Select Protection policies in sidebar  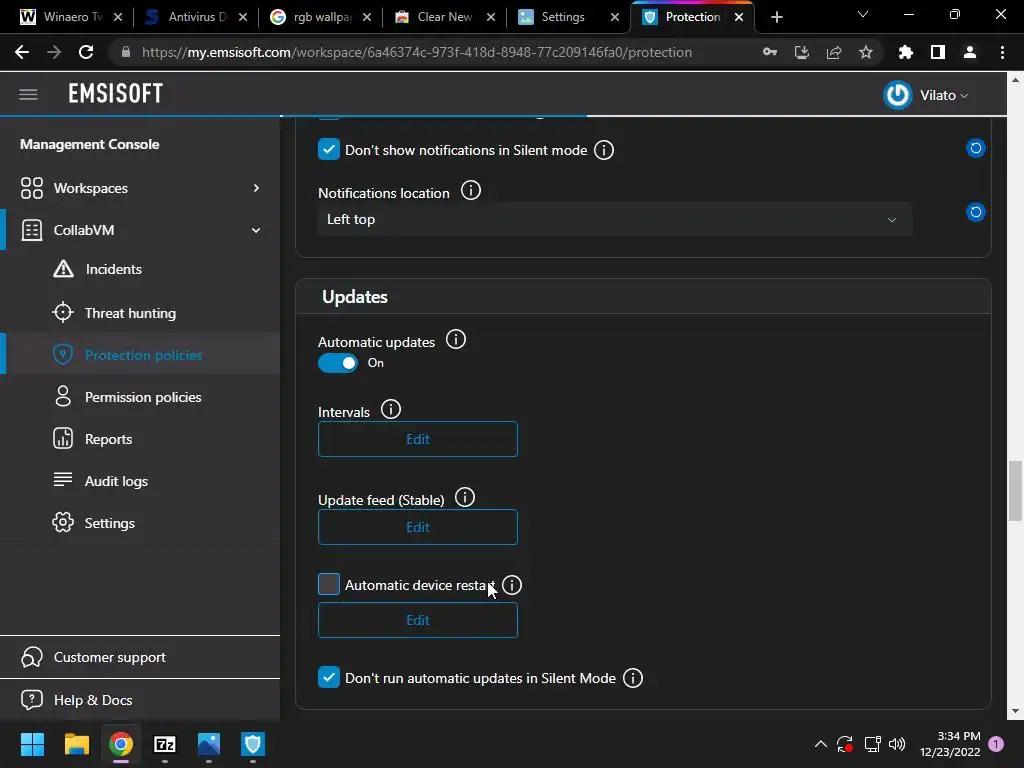(x=144, y=355)
